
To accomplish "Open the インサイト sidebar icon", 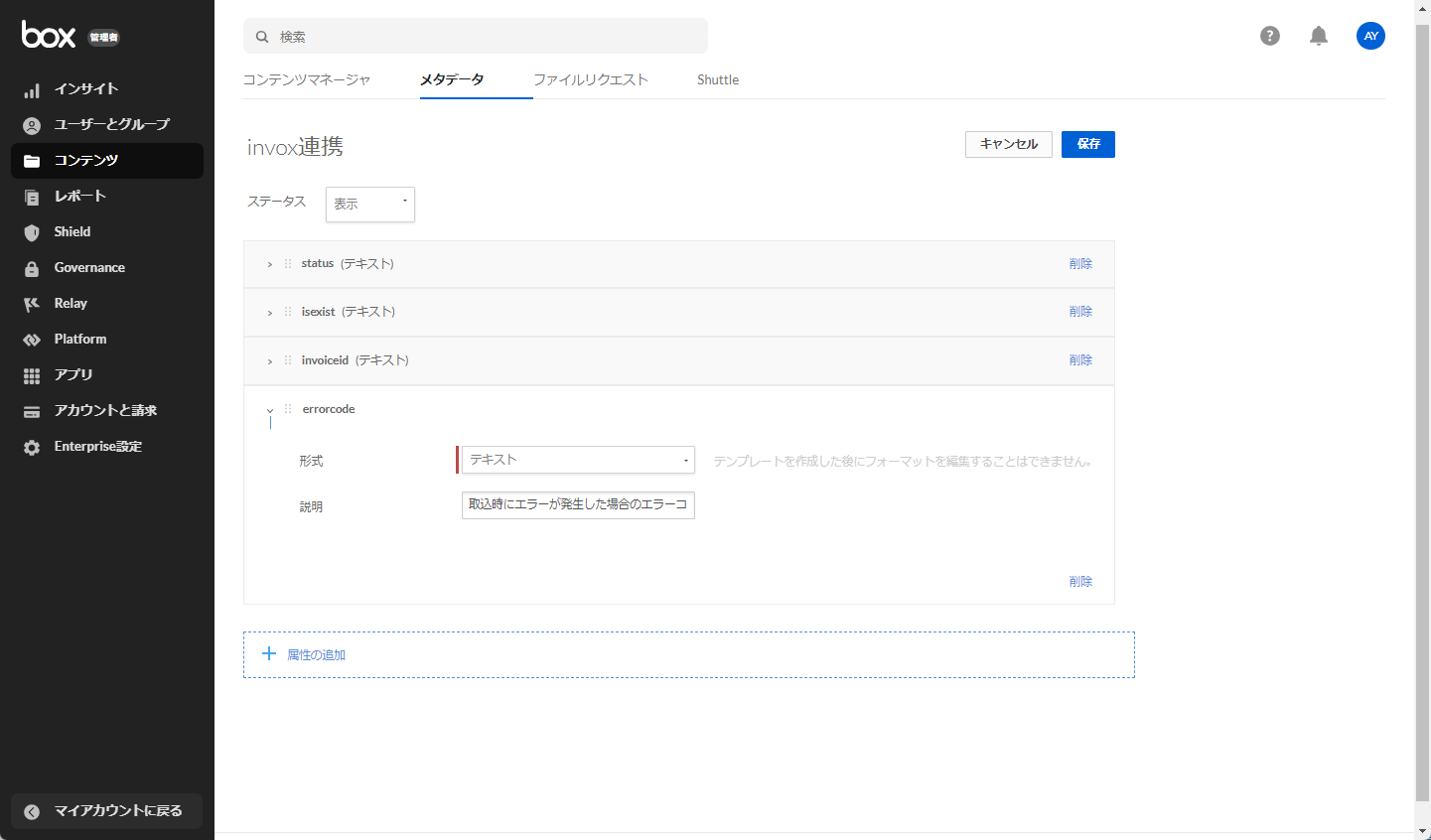I will [31, 88].
